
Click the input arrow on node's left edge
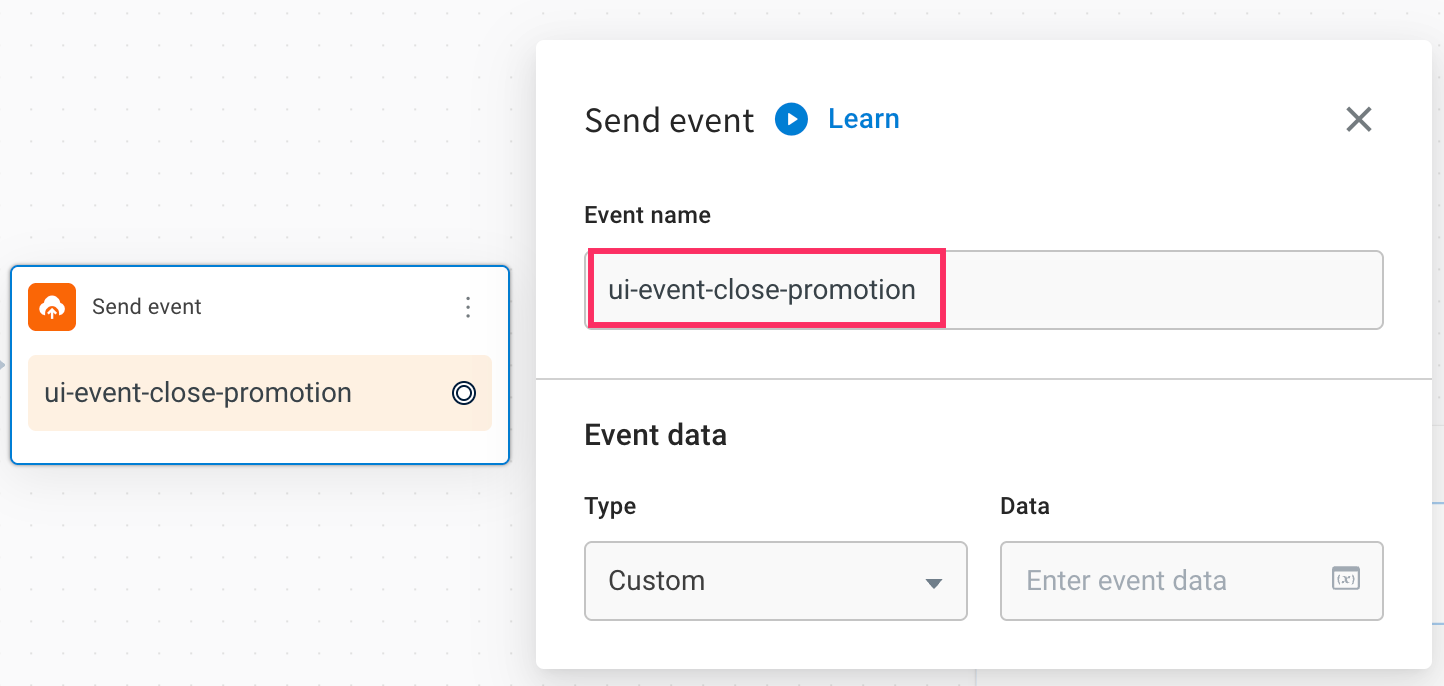(3, 365)
